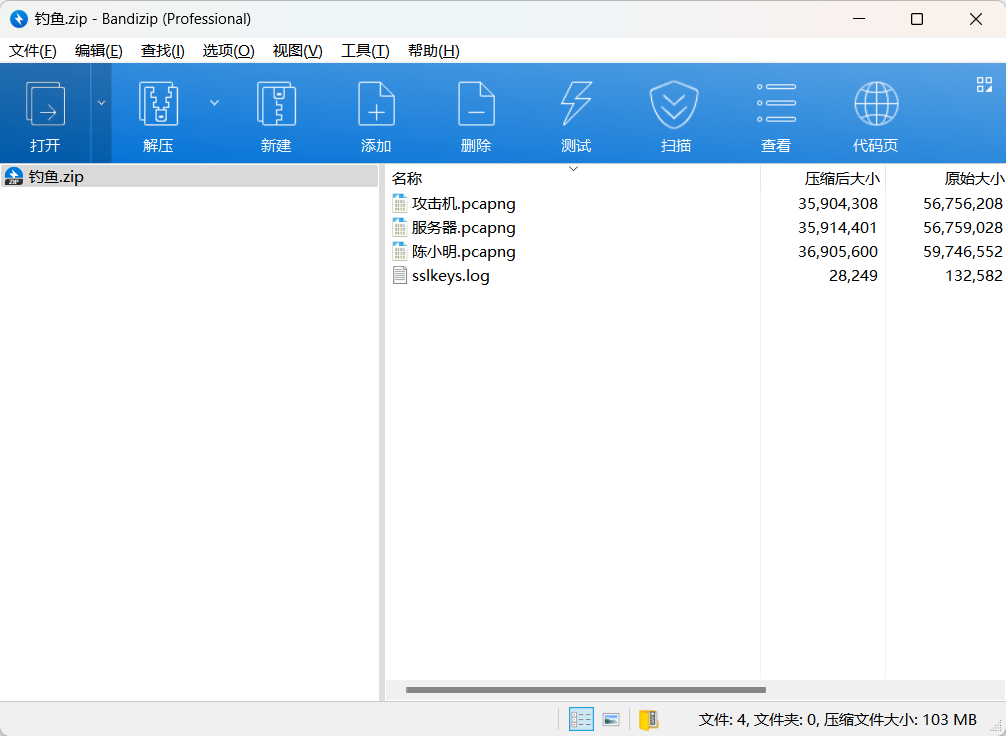Open the 工具(T) menu
The image size is (1006, 736).
365,51
